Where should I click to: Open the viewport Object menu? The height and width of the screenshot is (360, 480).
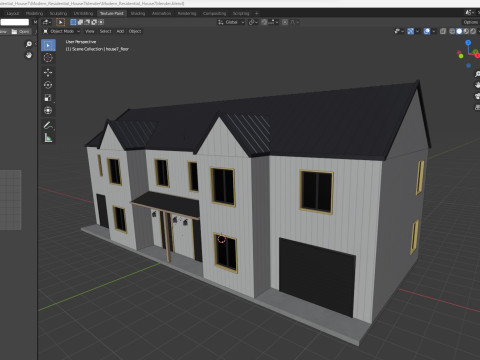tap(135, 31)
